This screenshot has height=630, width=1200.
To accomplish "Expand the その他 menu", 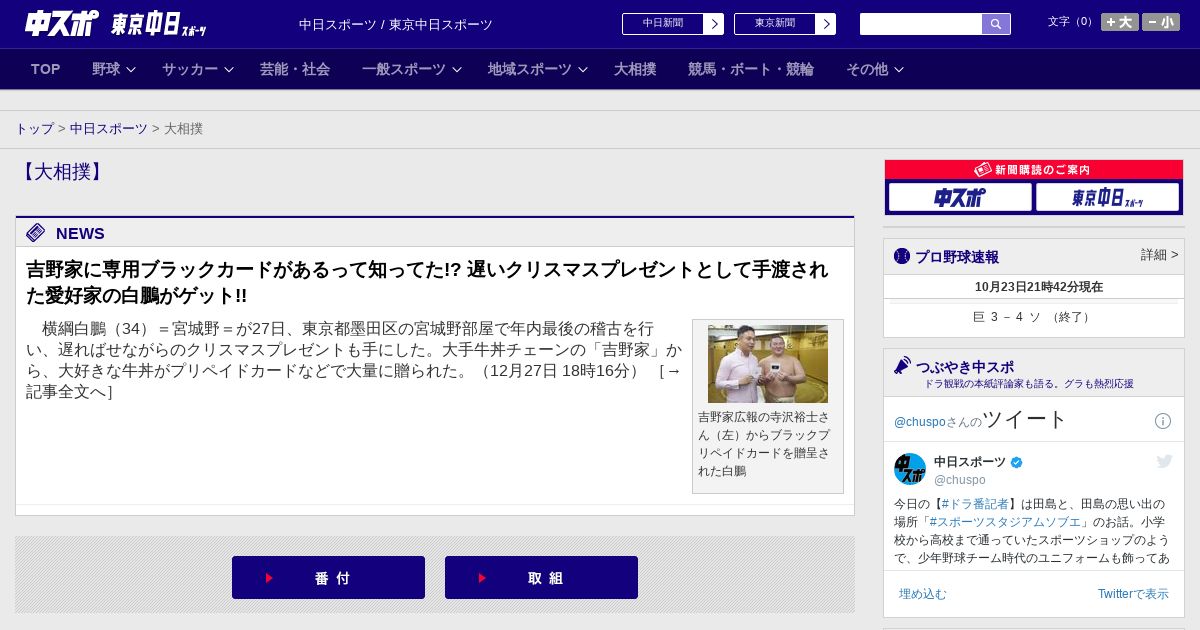I will point(875,69).
